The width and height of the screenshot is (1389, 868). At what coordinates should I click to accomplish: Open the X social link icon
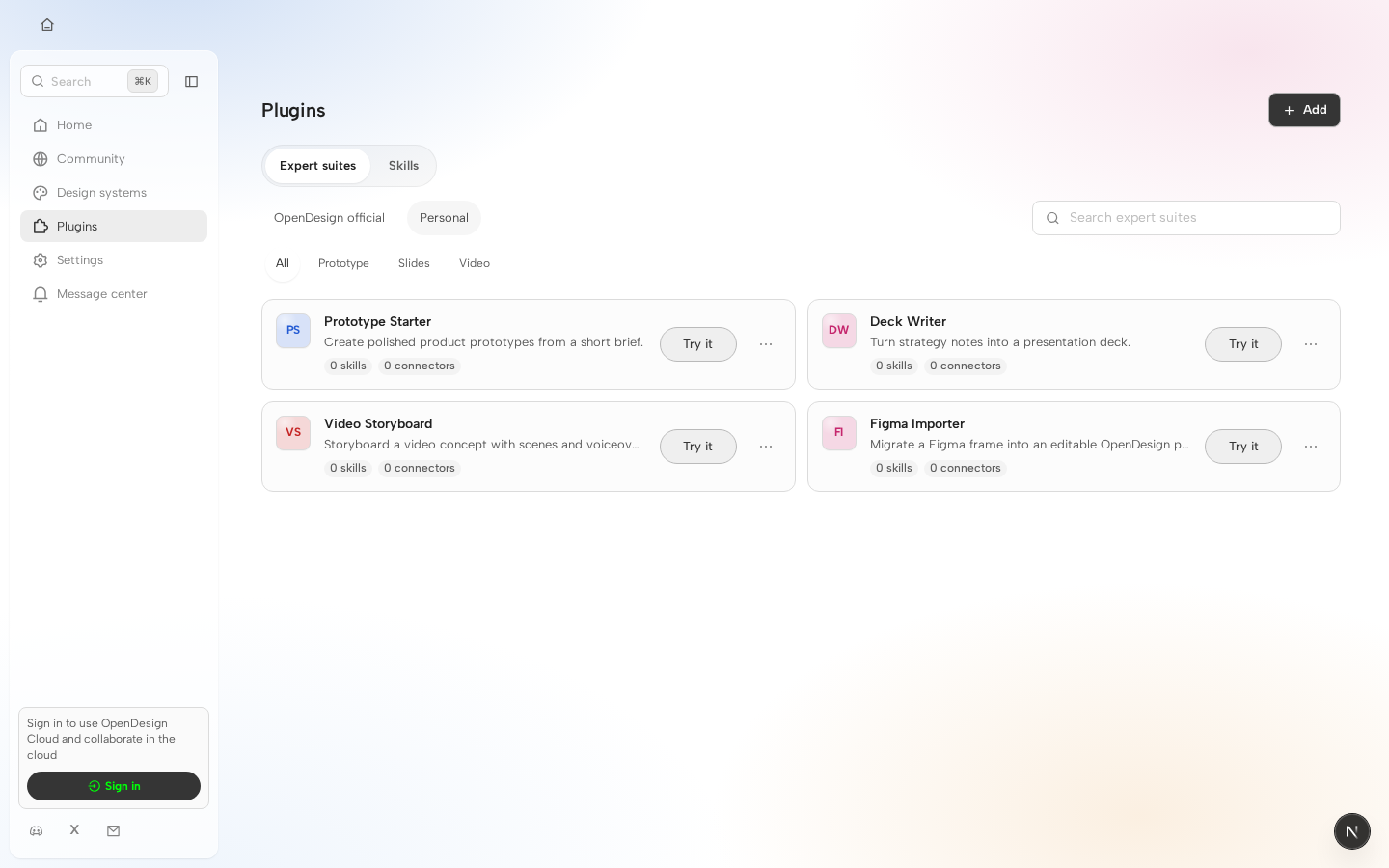coord(74,829)
